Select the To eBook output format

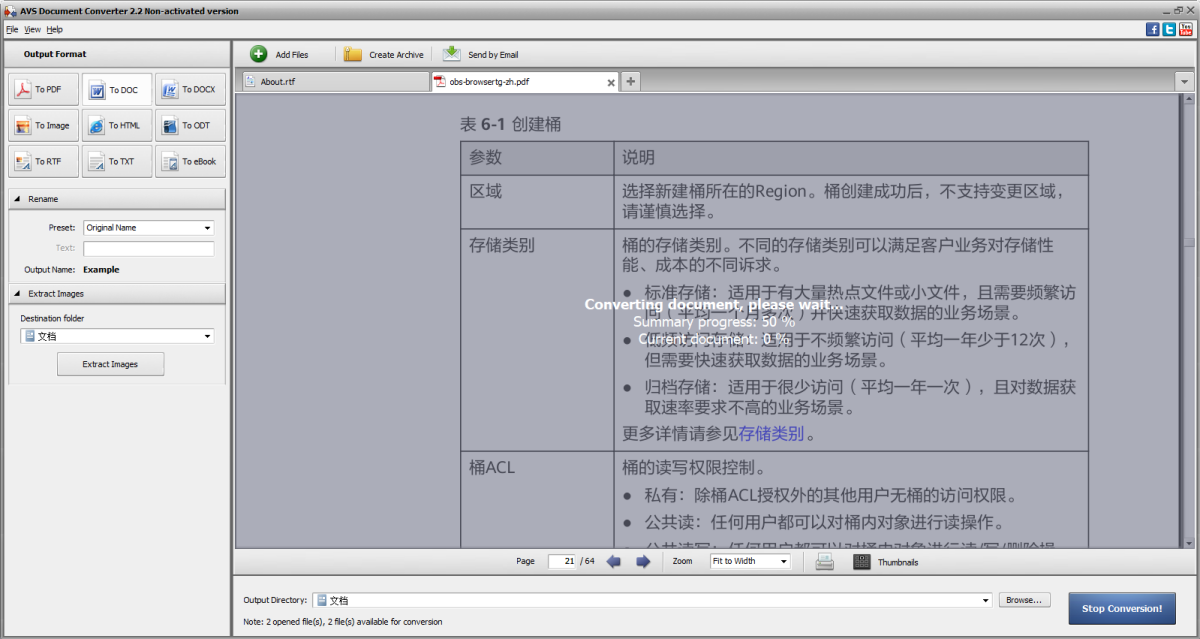point(190,161)
